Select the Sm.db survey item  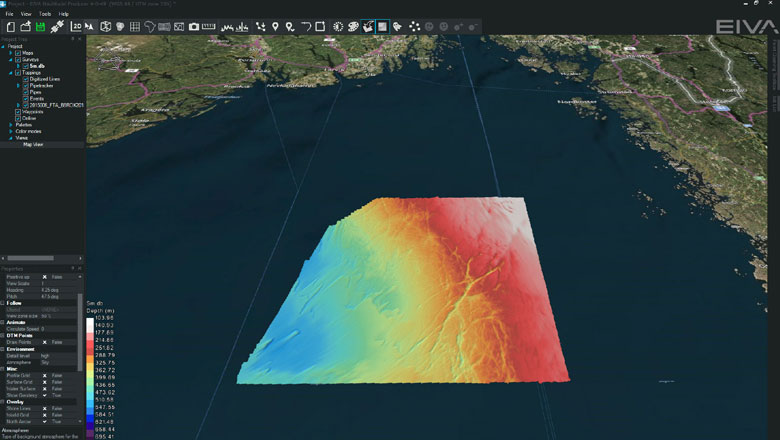pos(35,66)
